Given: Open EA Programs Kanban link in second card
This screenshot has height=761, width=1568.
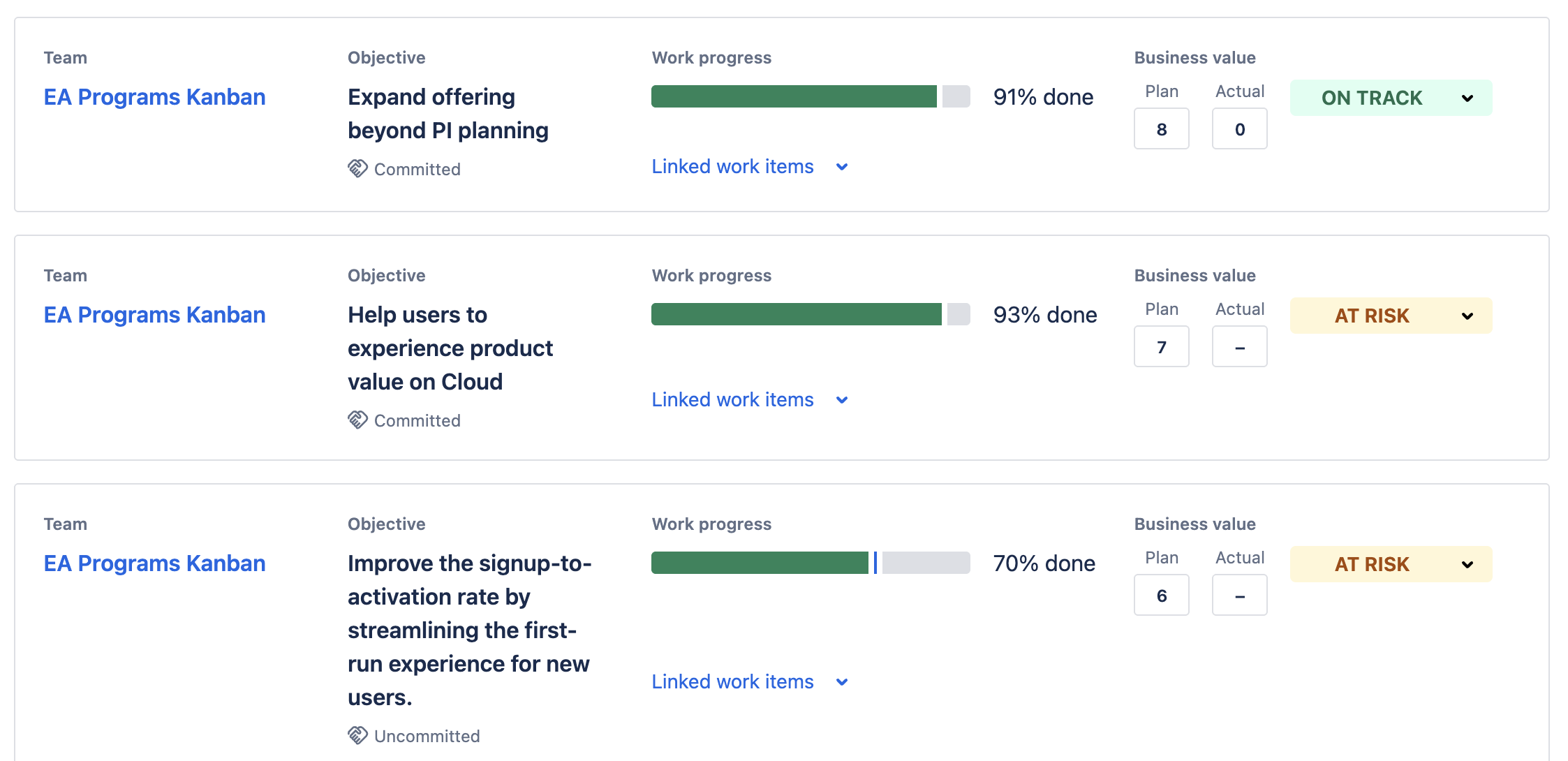Looking at the screenshot, I should pyautogui.click(x=154, y=315).
